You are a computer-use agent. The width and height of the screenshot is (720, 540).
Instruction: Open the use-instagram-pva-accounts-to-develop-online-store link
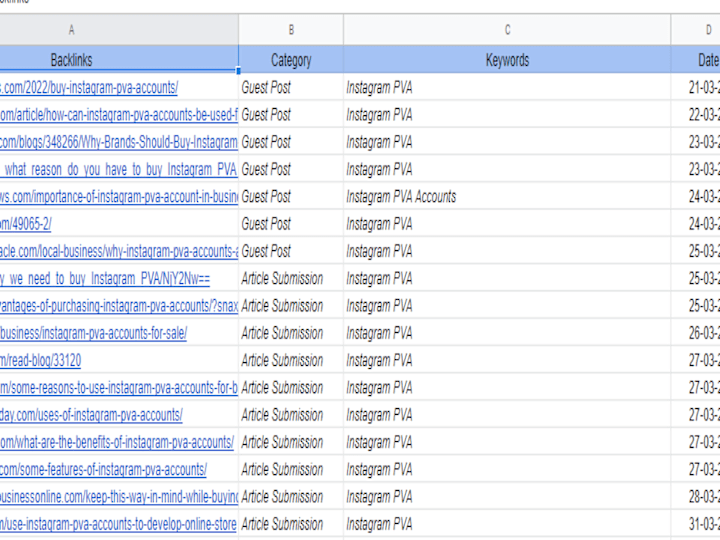[x=118, y=524]
